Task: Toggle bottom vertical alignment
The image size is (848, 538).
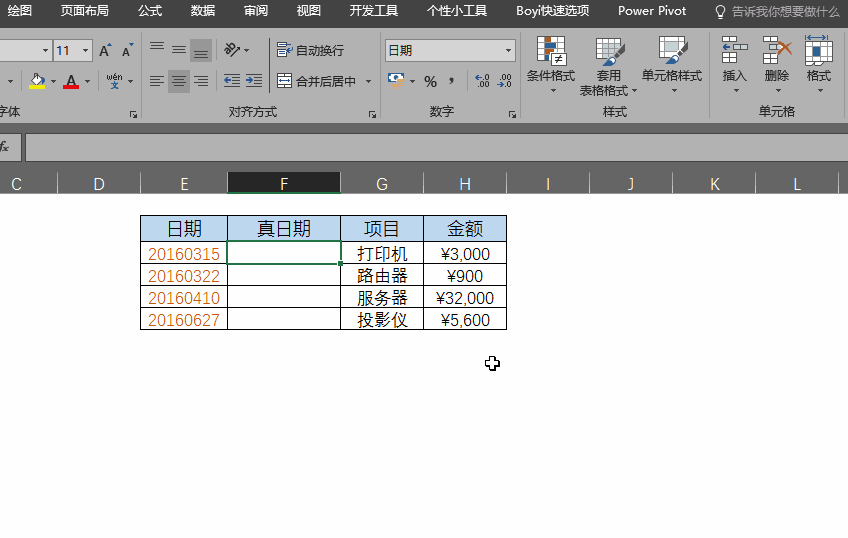Action: pos(201,50)
